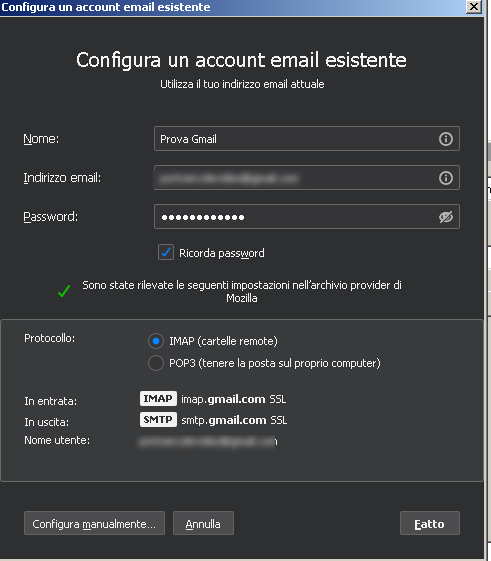Confirm setup with the Fatto button
491x561 pixels.
tap(430, 523)
